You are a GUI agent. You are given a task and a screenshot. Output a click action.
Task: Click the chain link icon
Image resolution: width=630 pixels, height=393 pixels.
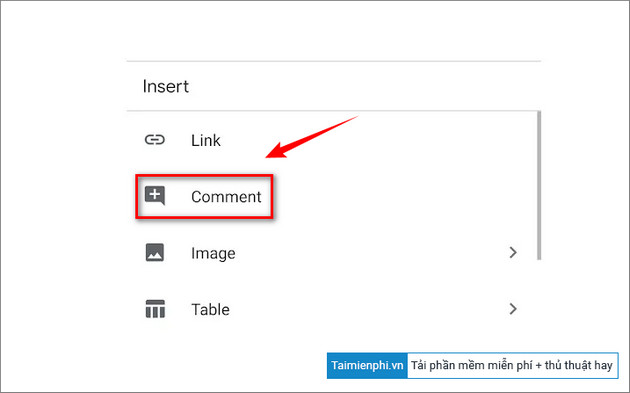(155, 140)
